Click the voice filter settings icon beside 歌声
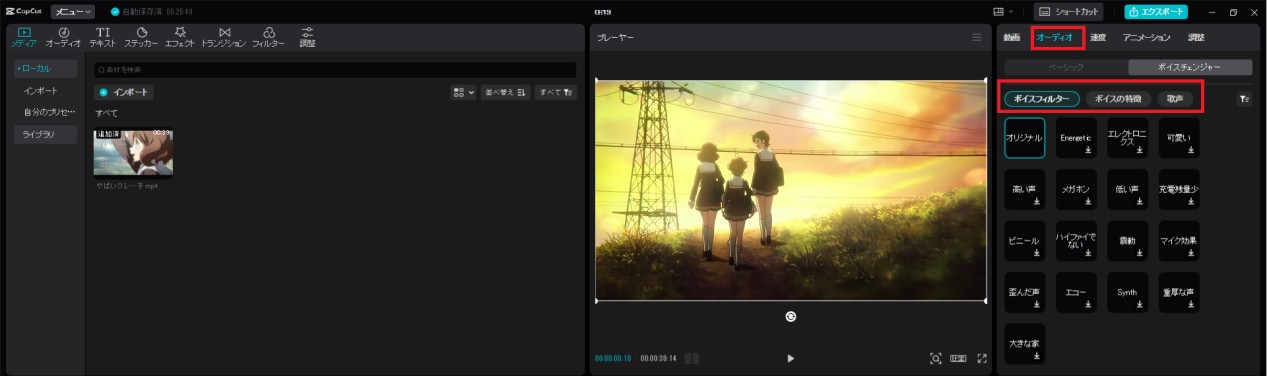The image size is (1267, 376). click(x=1244, y=99)
